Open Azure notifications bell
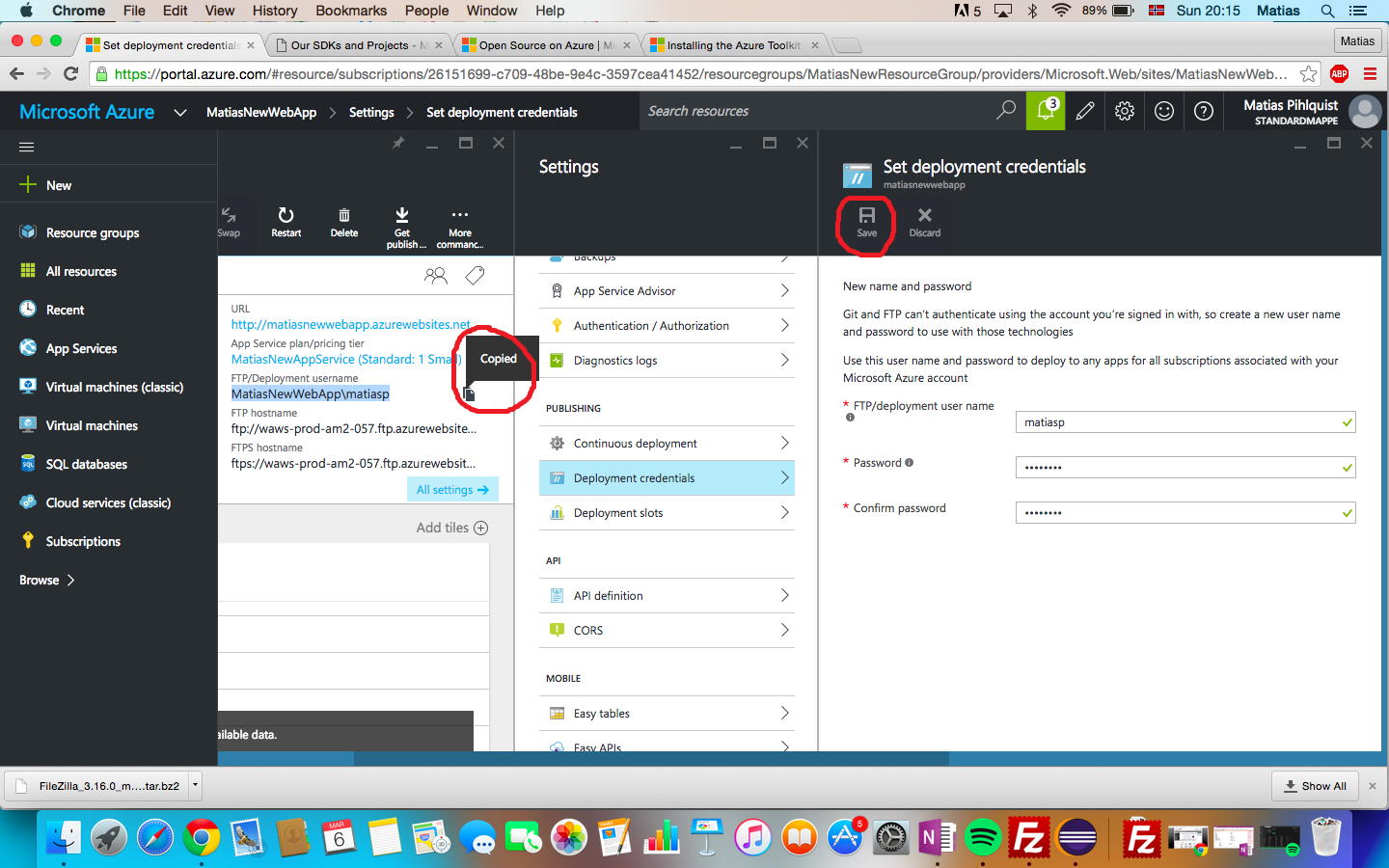The image size is (1389, 868). coord(1046,111)
